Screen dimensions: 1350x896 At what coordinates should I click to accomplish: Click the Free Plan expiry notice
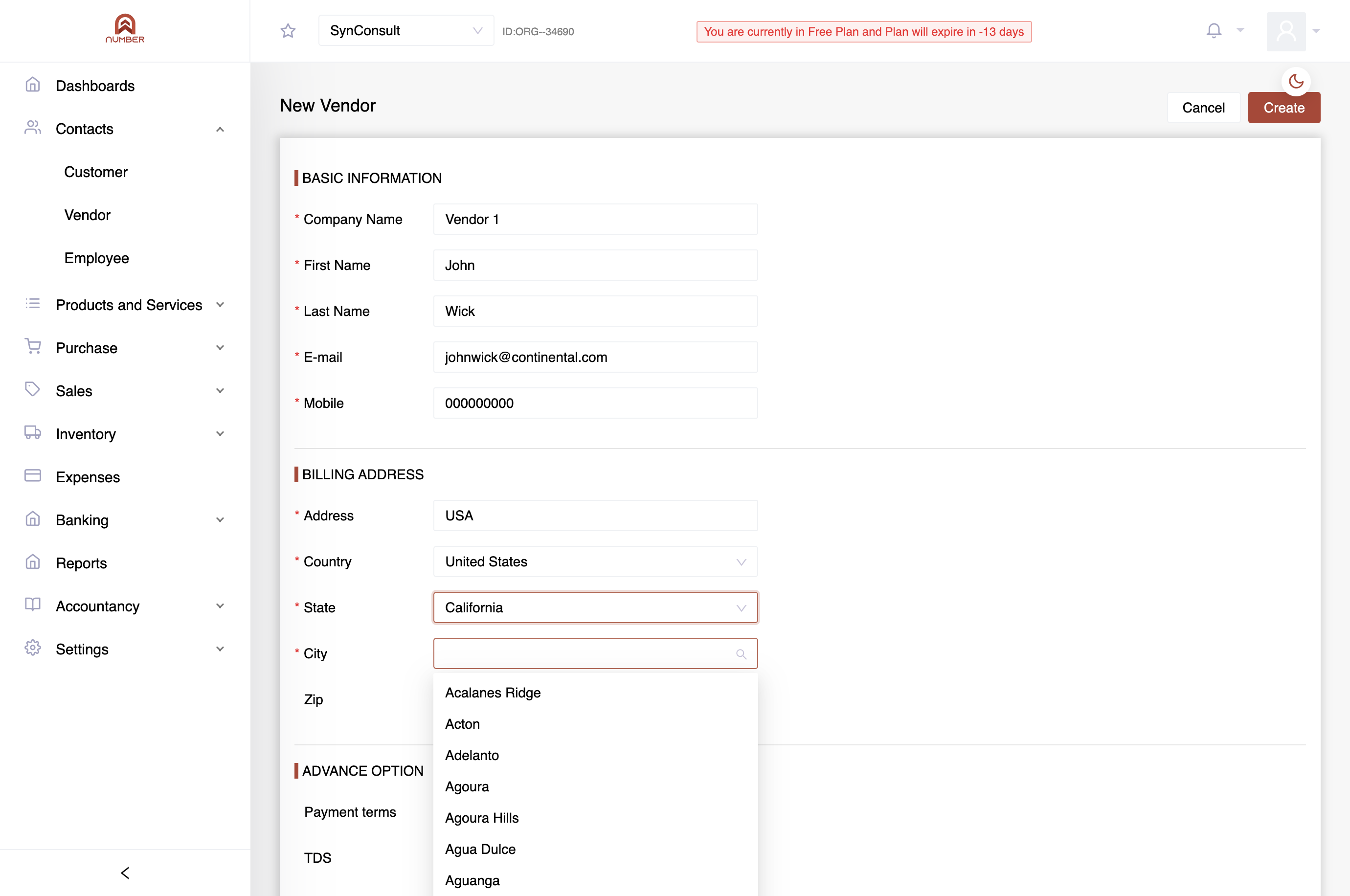pos(864,31)
